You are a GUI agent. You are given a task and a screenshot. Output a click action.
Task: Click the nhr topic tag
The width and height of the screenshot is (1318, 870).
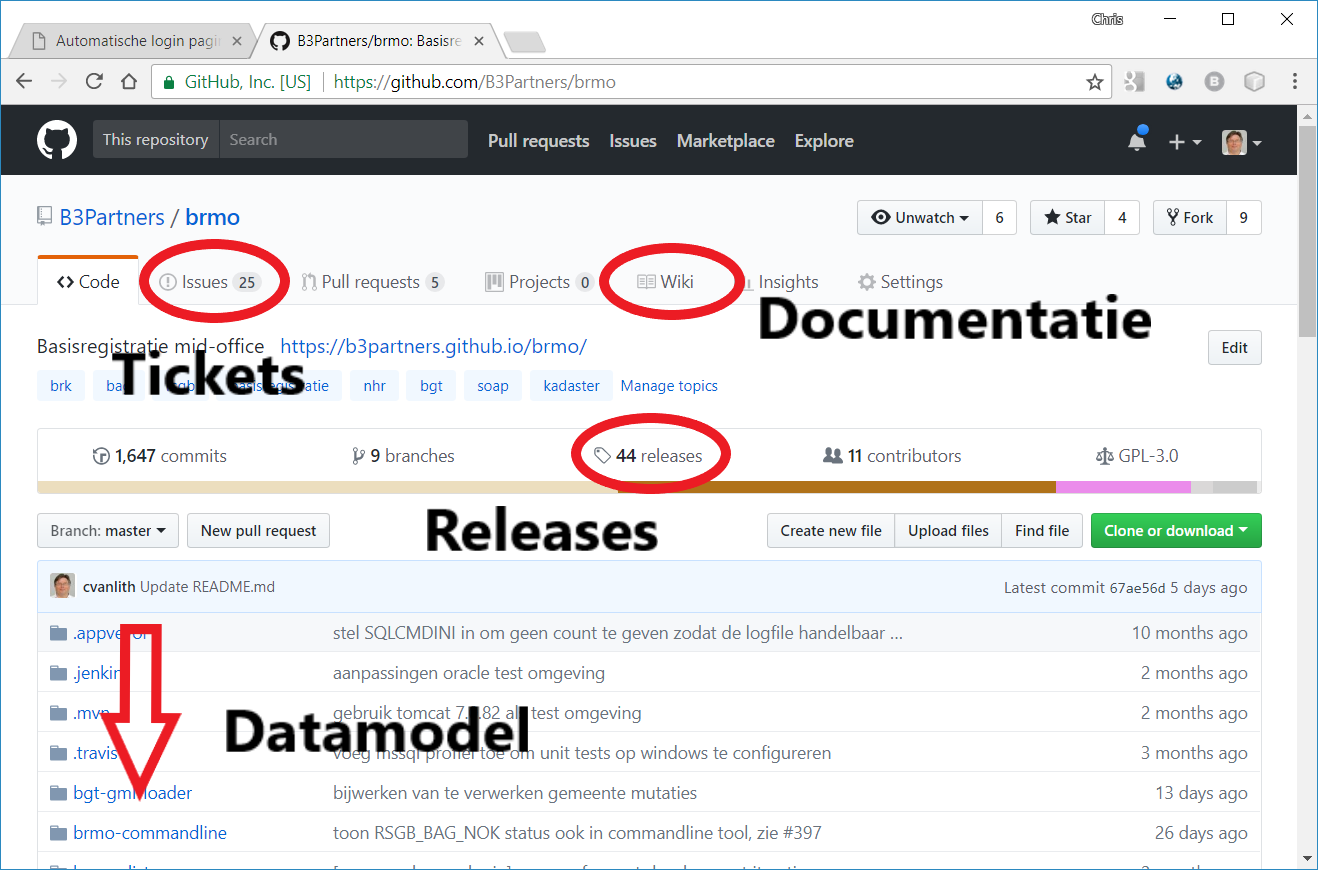(x=375, y=386)
